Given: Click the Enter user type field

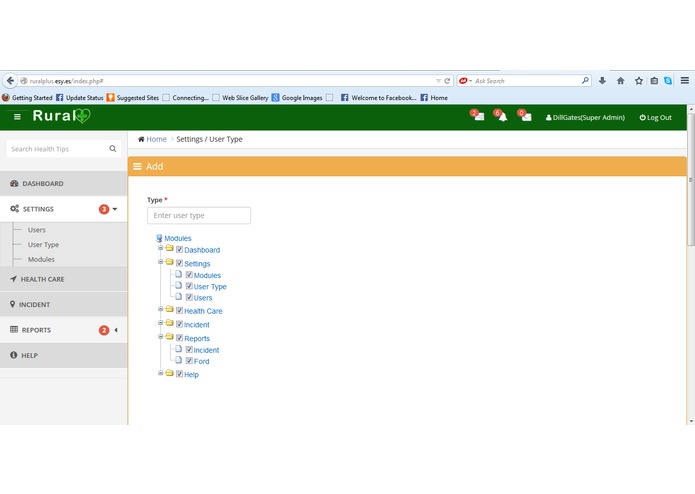Looking at the screenshot, I should [x=199, y=215].
